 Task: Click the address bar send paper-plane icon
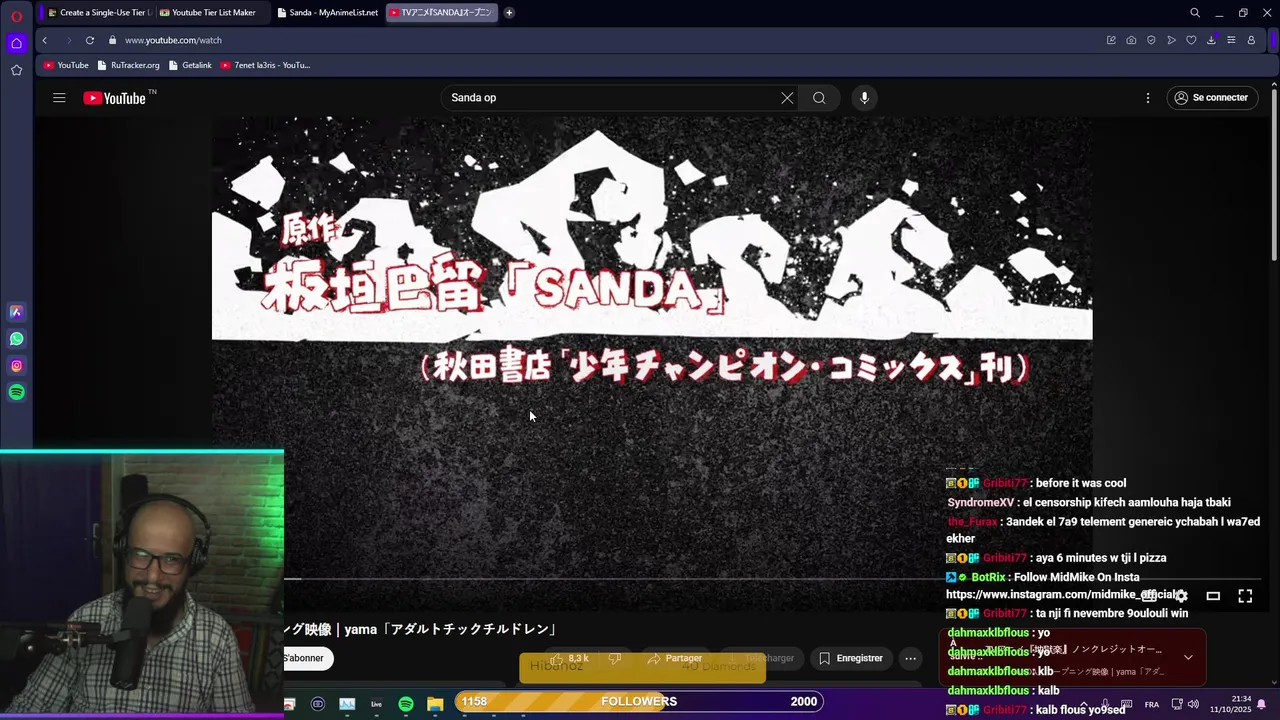1171,40
